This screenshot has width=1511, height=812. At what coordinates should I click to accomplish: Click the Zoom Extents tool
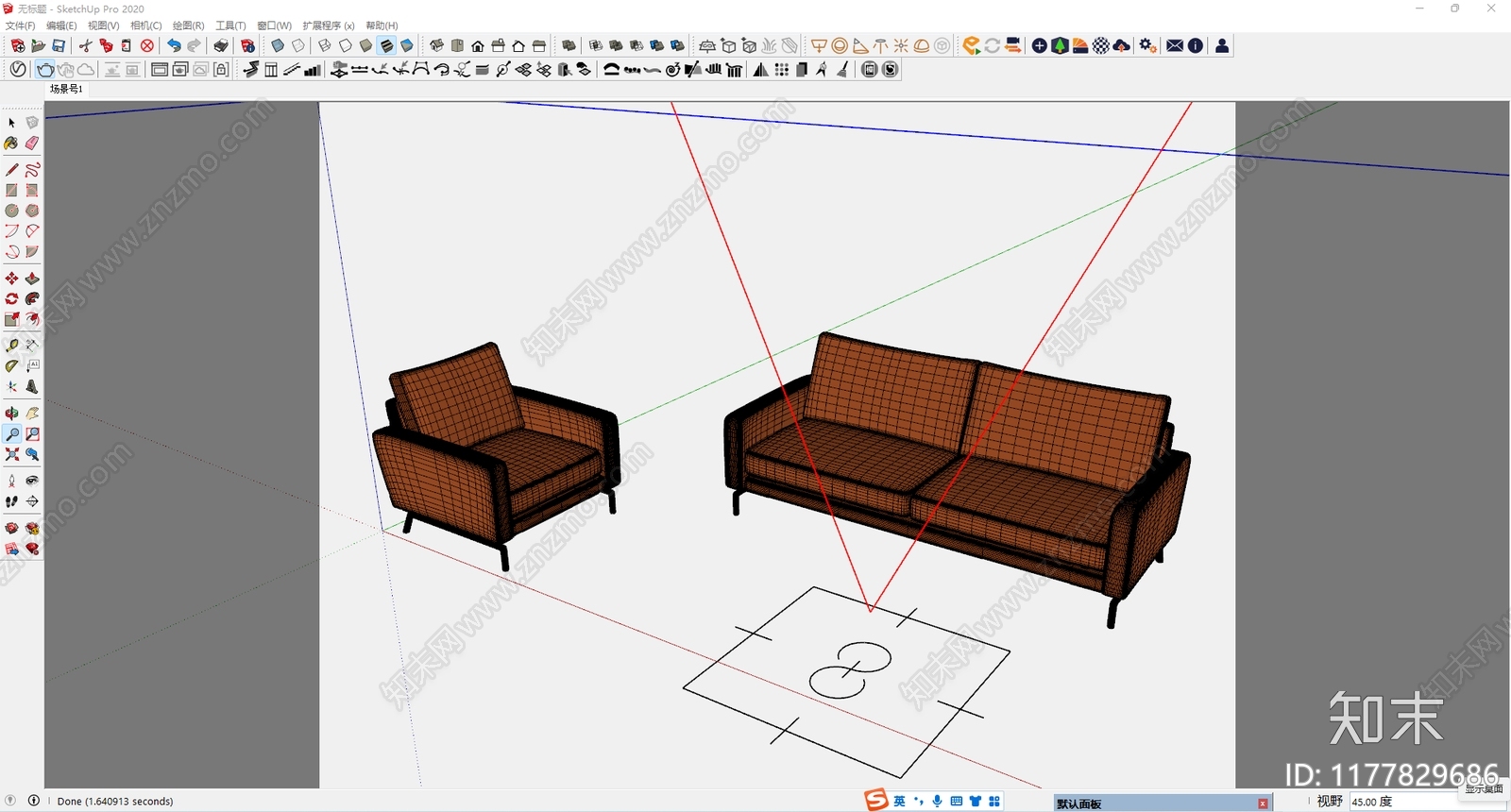point(11,454)
